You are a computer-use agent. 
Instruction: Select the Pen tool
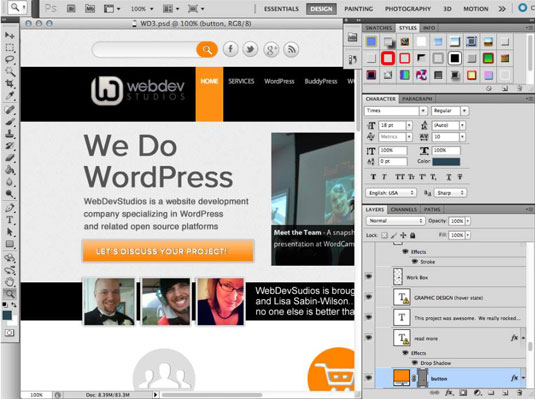coord(10,208)
